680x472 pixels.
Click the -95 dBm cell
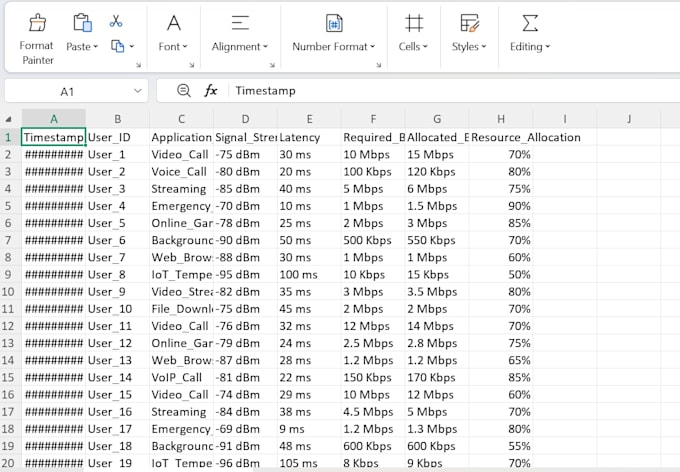click(245, 274)
